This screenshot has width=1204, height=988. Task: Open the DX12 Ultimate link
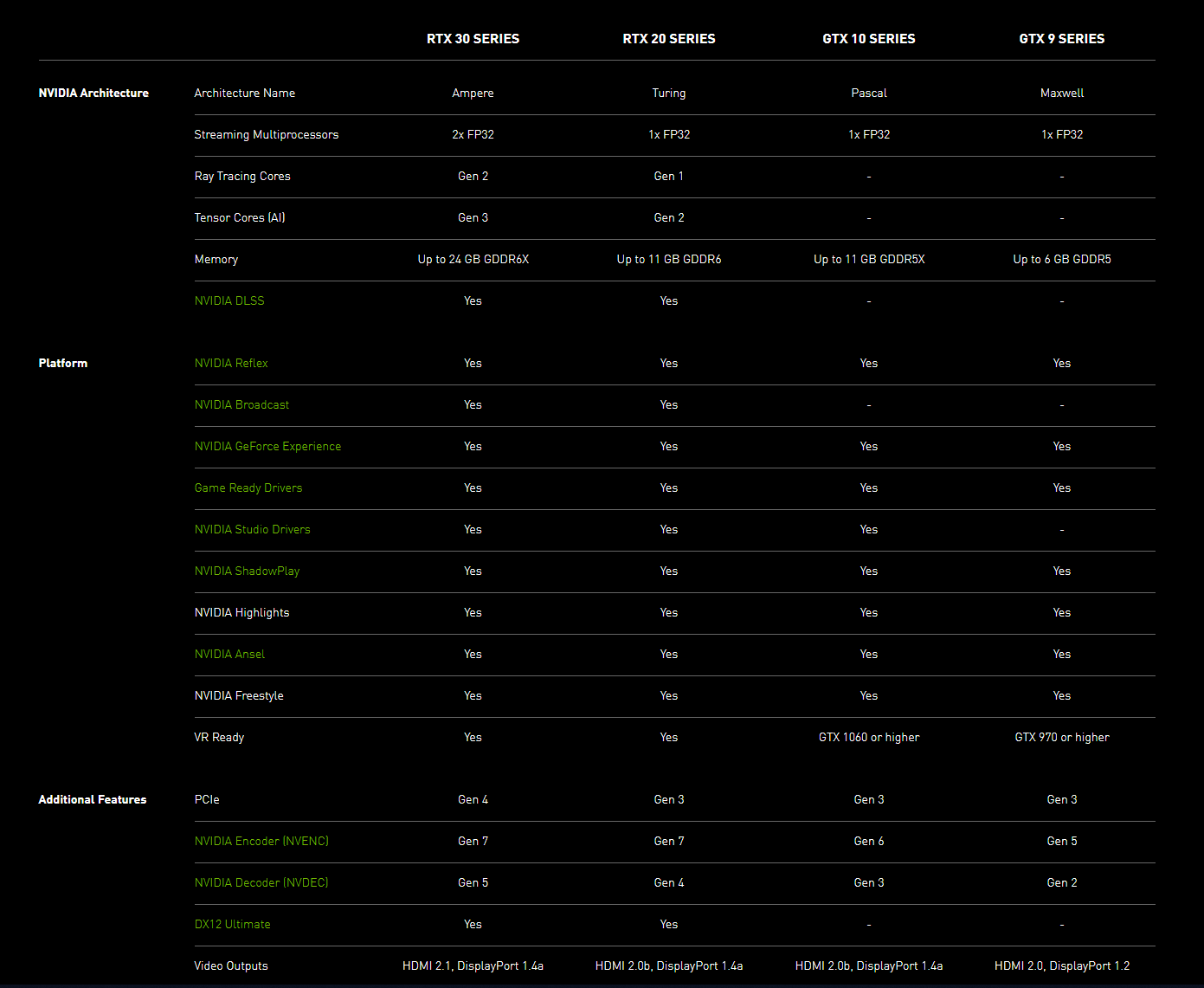(232, 924)
